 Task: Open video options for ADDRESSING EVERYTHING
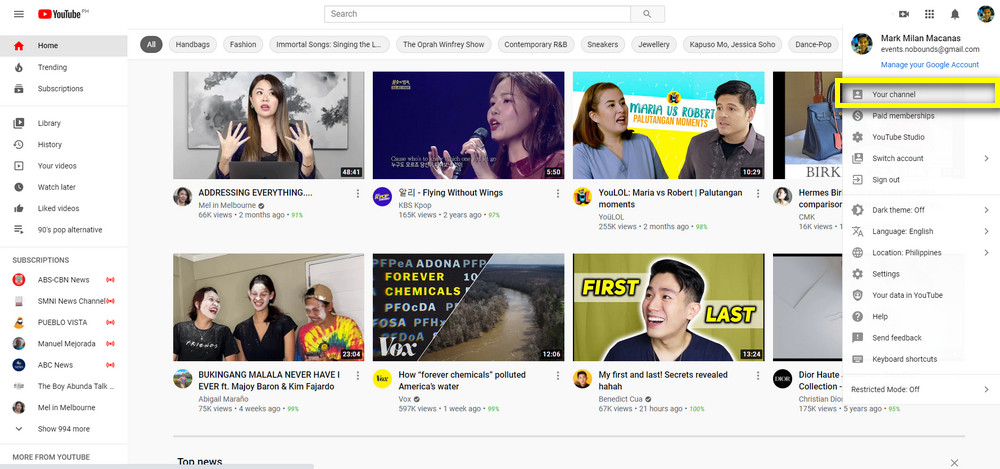(358, 193)
